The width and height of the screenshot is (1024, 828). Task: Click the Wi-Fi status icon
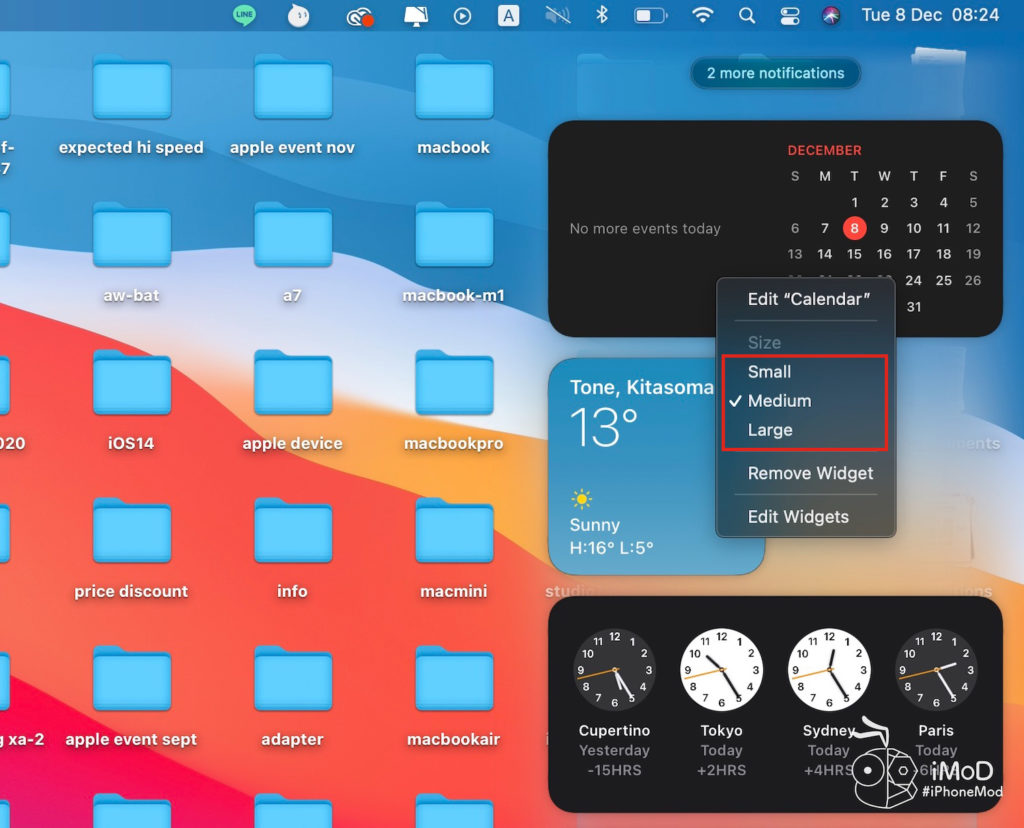tap(703, 15)
